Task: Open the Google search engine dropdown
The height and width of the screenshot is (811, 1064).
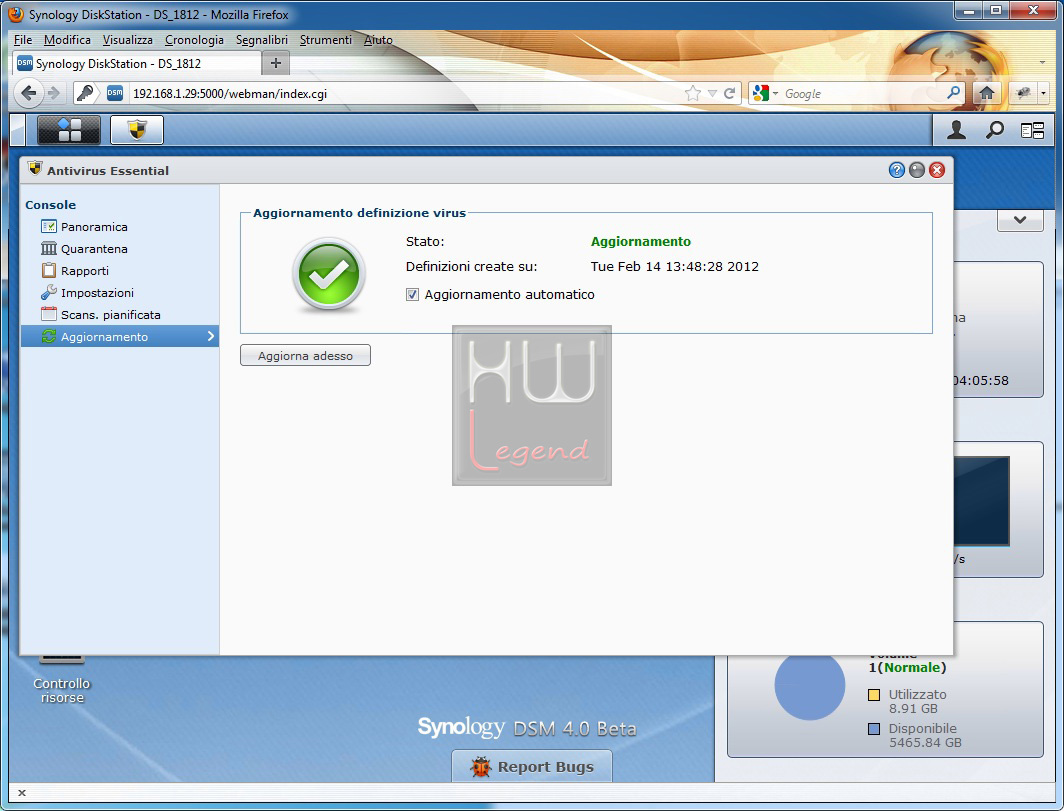Action: [x=765, y=94]
